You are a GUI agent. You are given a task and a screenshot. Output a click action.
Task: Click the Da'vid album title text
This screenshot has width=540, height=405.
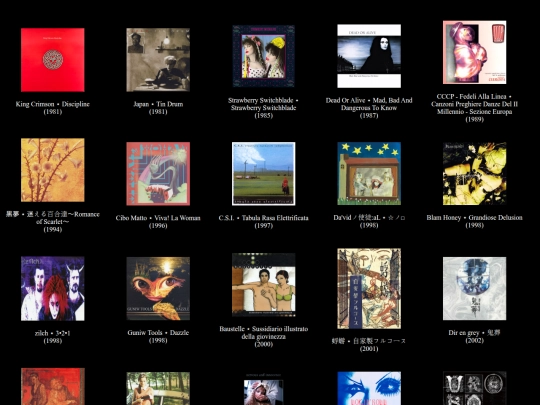tap(369, 218)
